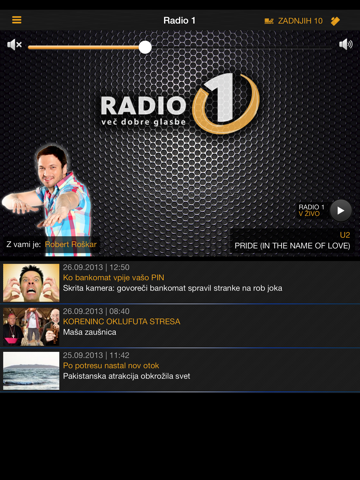Open article KORENINC OKLUFUTA STRESA
360x480 pixels.
pyautogui.click(x=122, y=322)
